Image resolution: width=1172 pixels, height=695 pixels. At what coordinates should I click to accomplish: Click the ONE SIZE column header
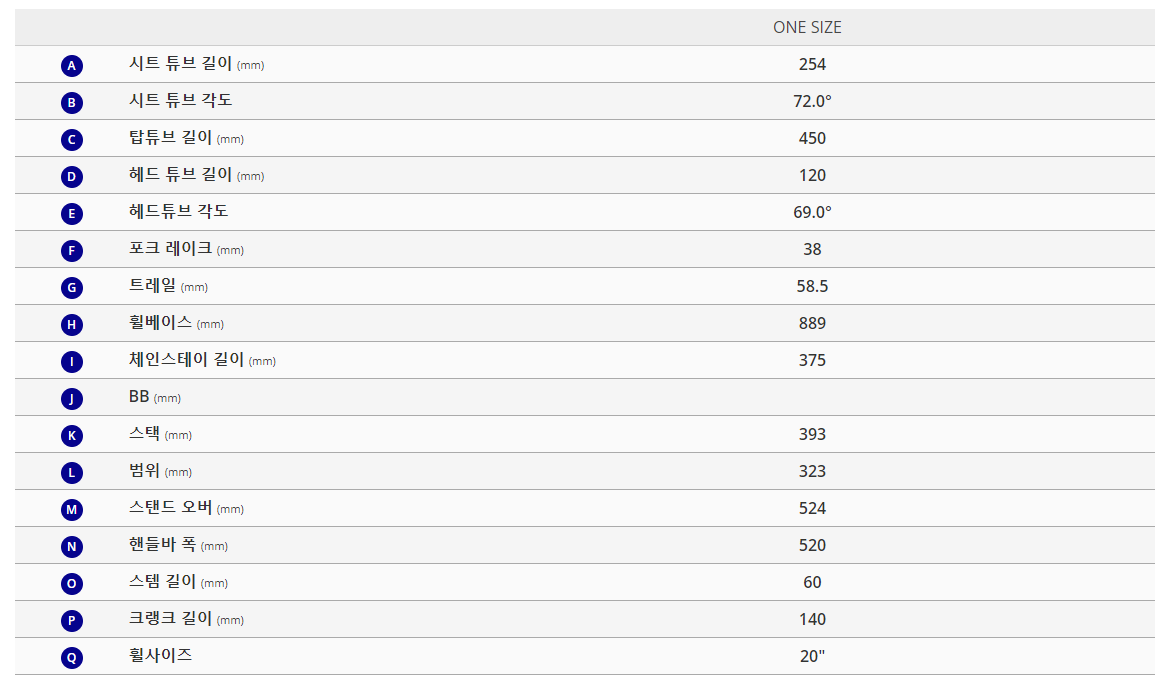click(x=807, y=28)
